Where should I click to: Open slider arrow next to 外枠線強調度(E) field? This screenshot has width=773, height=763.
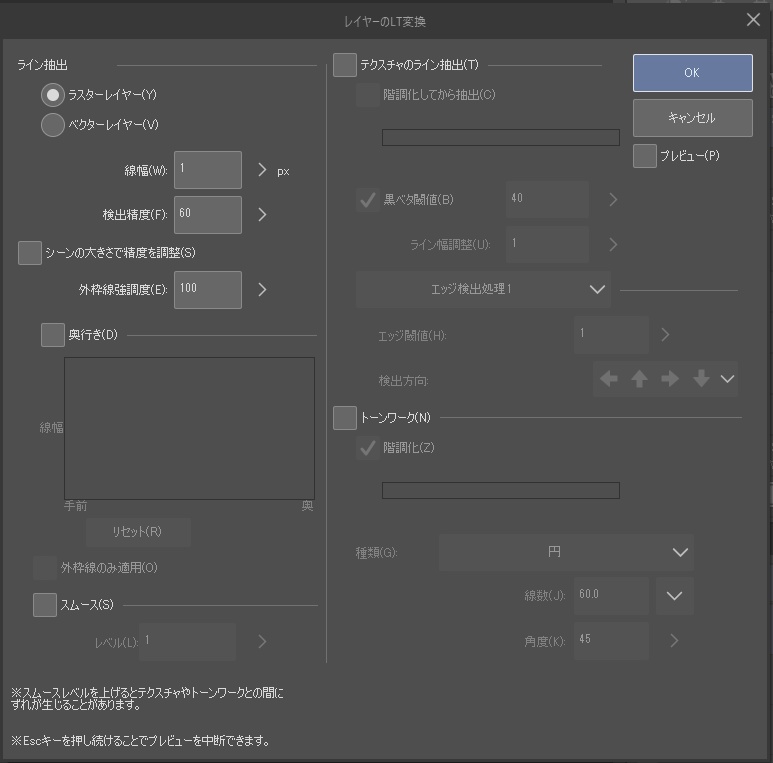tap(262, 290)
